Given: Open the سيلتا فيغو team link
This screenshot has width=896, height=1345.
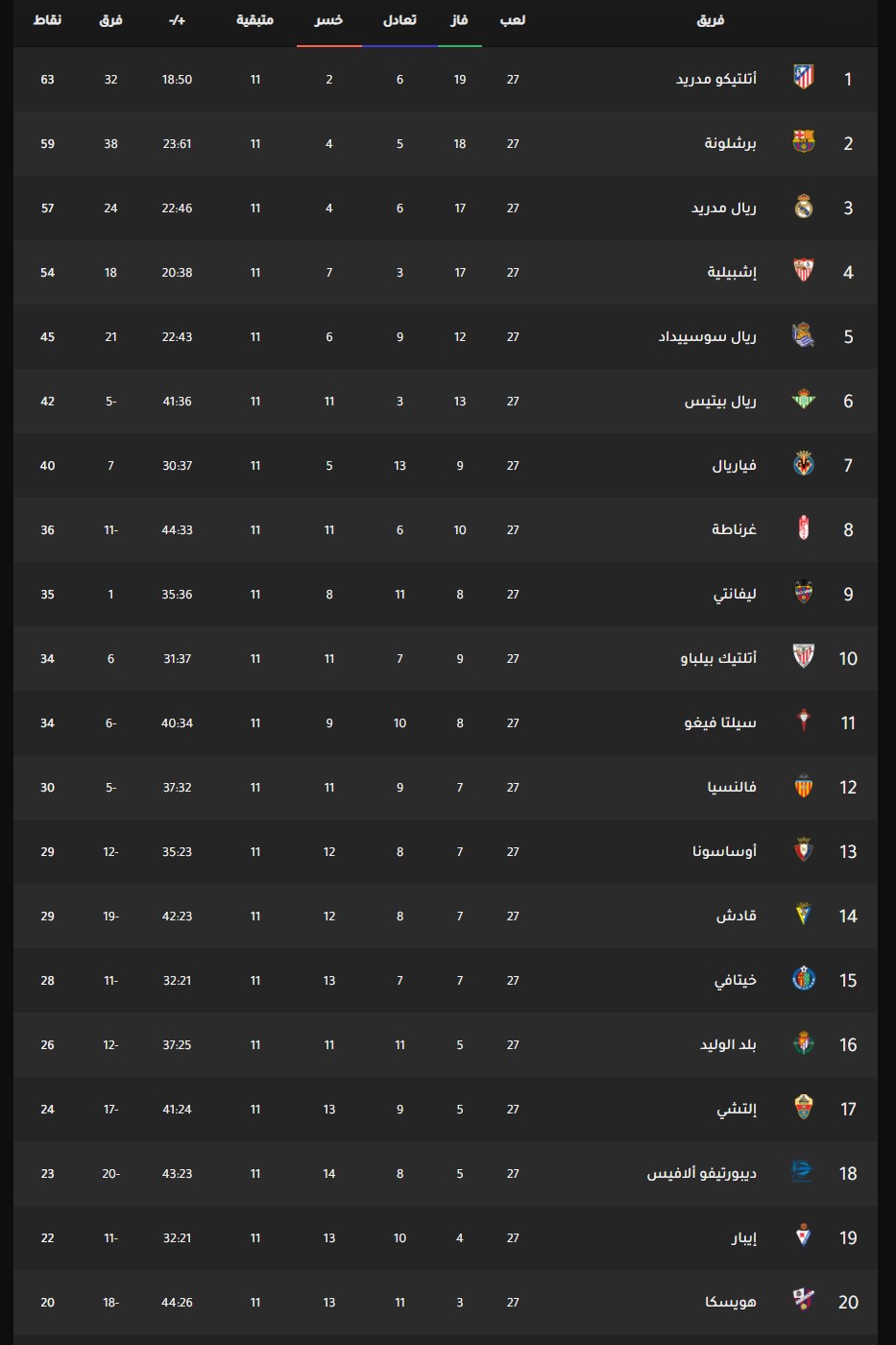Looking at the screenshot, I should (720, 722).
